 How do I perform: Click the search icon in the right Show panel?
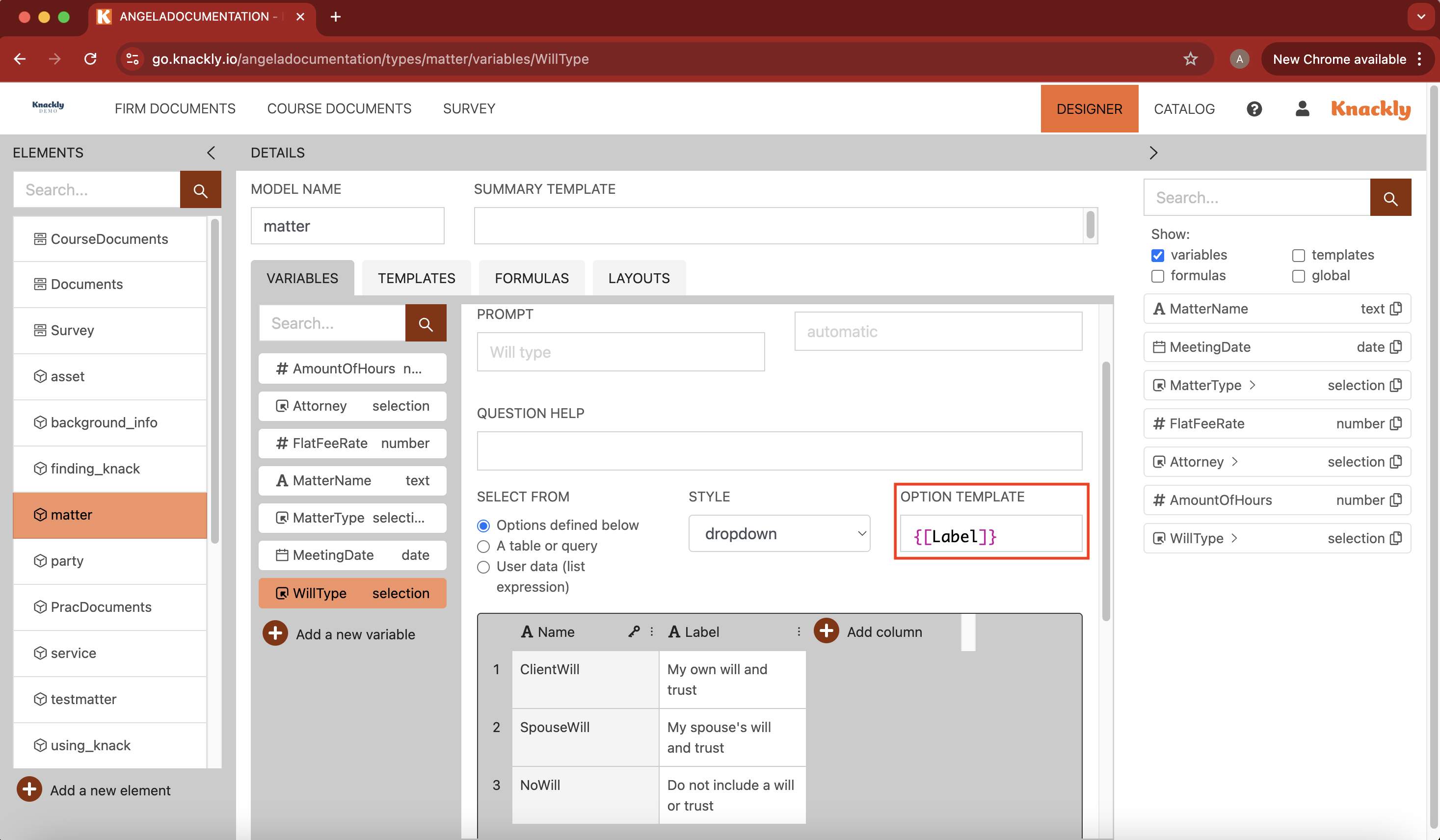coord(1391,197)
